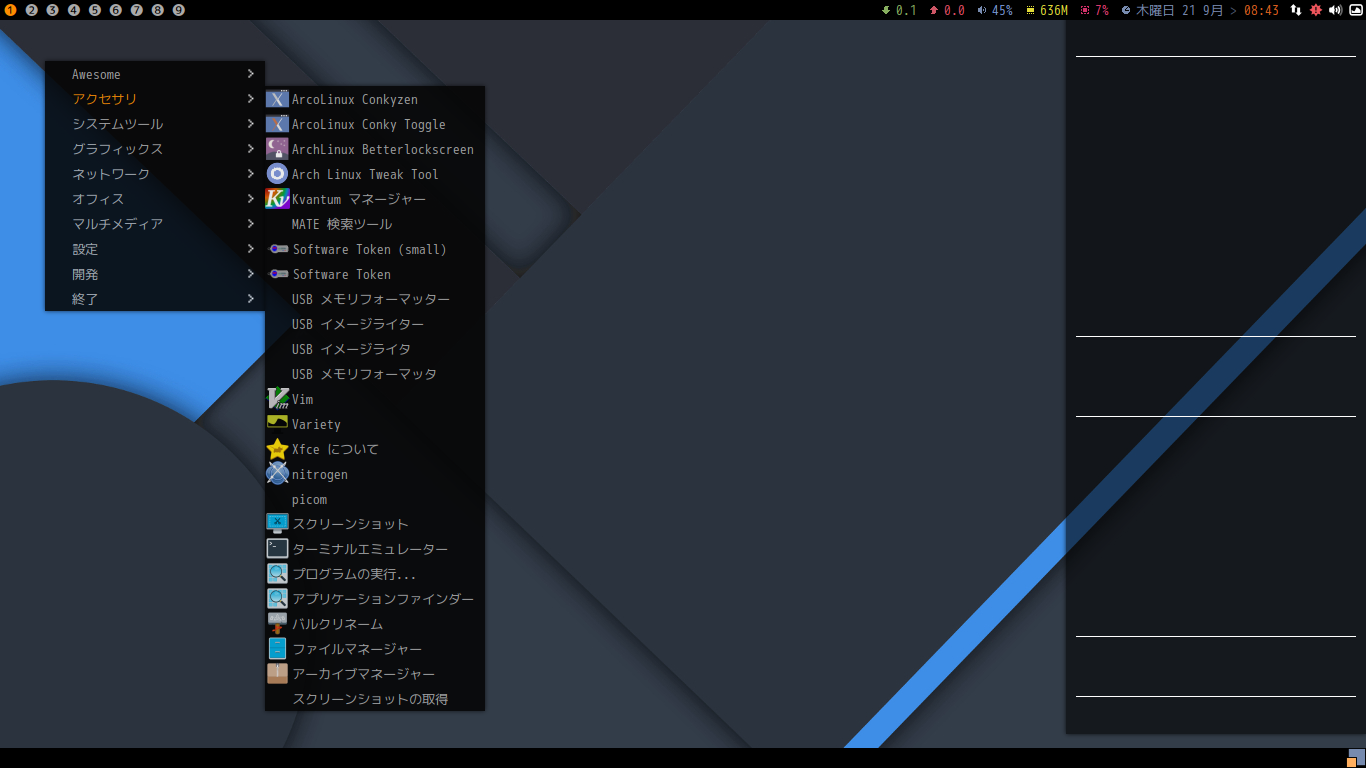Click the layout indicator icon in bottom bar
Image resolution: width=1366 pixels, height=768 pixels.
coord(1356,758)
